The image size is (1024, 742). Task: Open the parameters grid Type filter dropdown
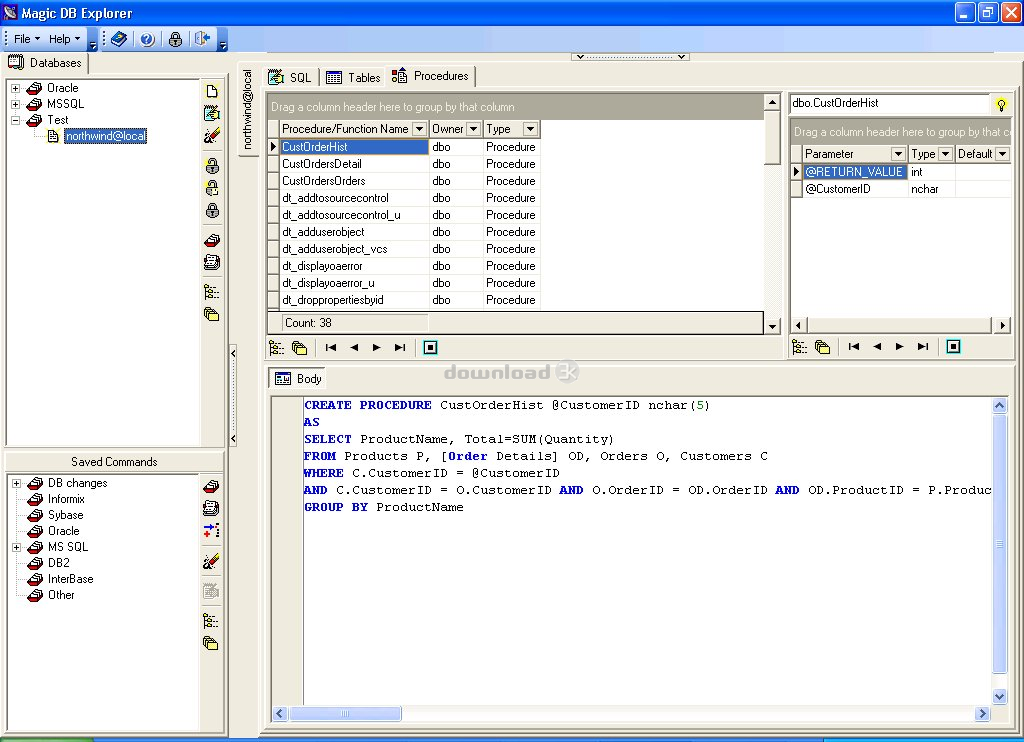pyautogui.click(x=945, y=154)
